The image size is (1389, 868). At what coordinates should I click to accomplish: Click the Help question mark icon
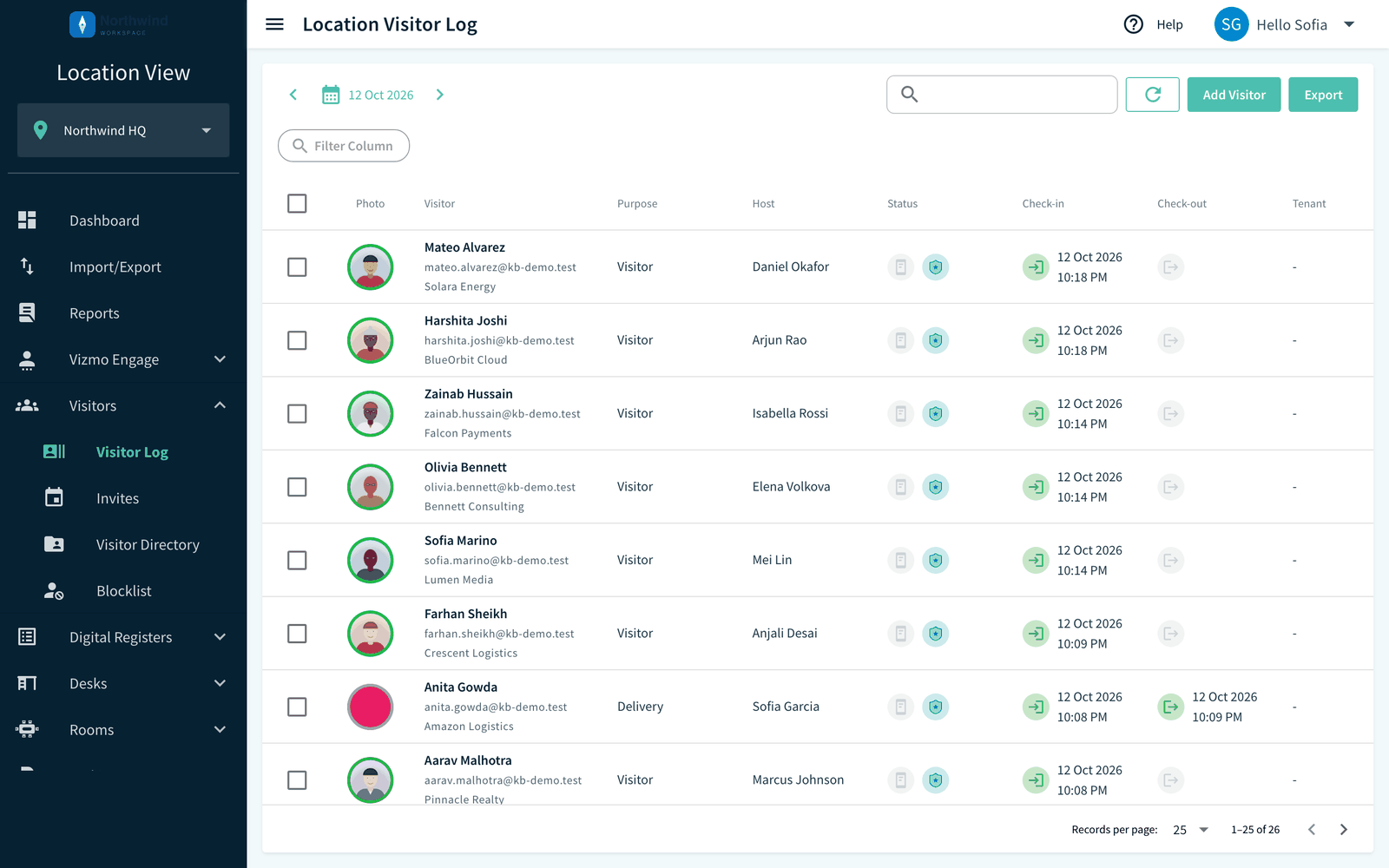[1133, 24]
